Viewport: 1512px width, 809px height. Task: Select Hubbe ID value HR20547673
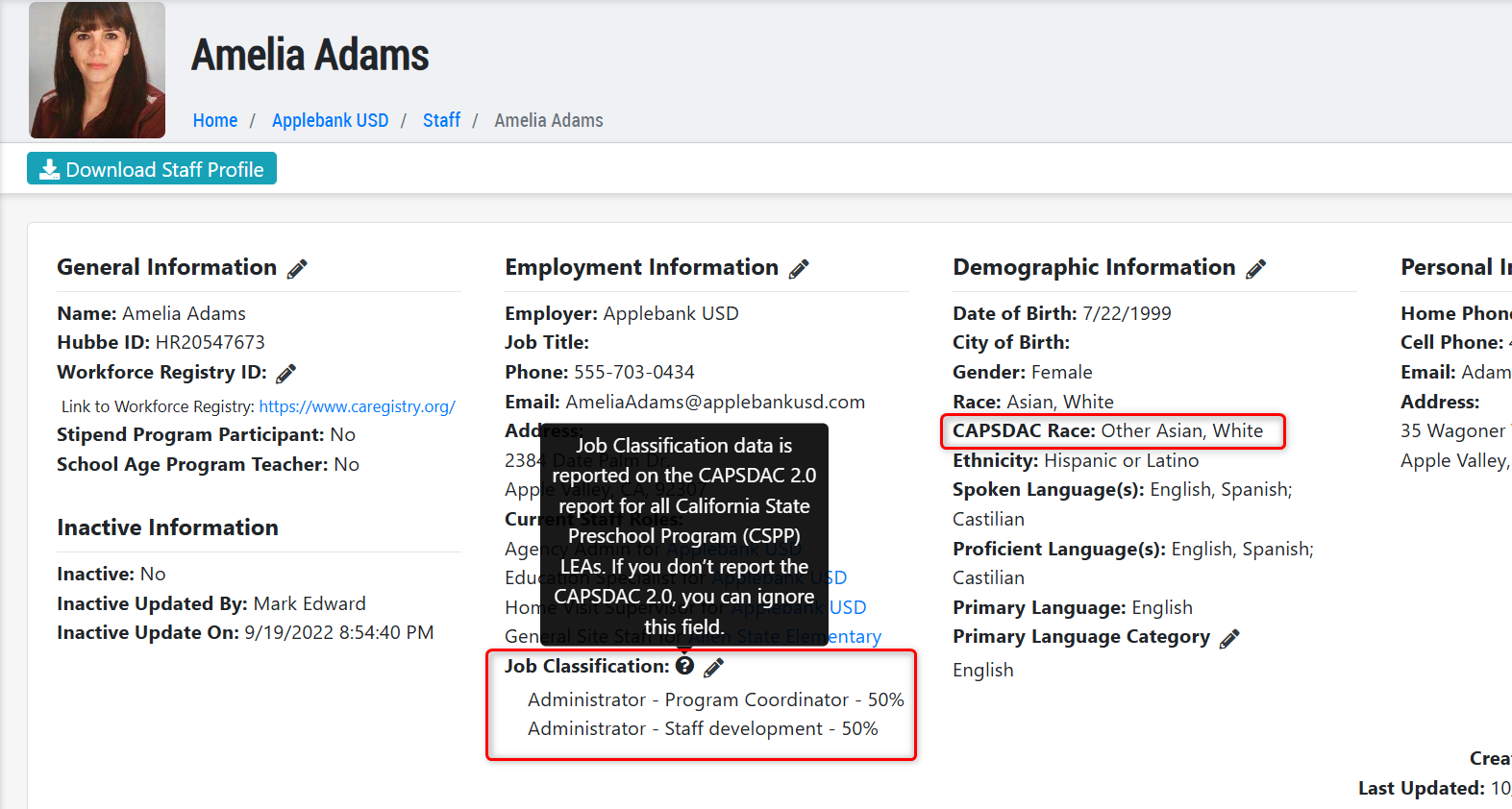tap(211, 342)
